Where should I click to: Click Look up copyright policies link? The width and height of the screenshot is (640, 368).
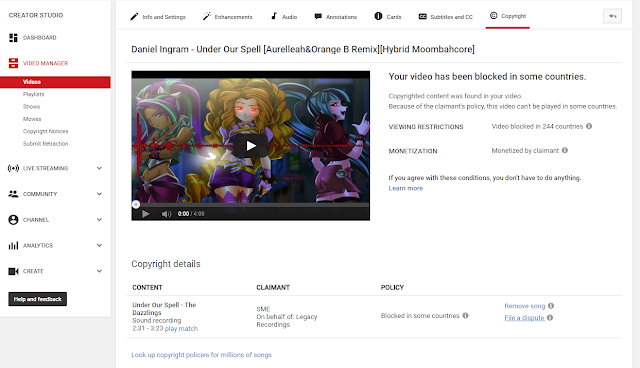tap(201, 355)
